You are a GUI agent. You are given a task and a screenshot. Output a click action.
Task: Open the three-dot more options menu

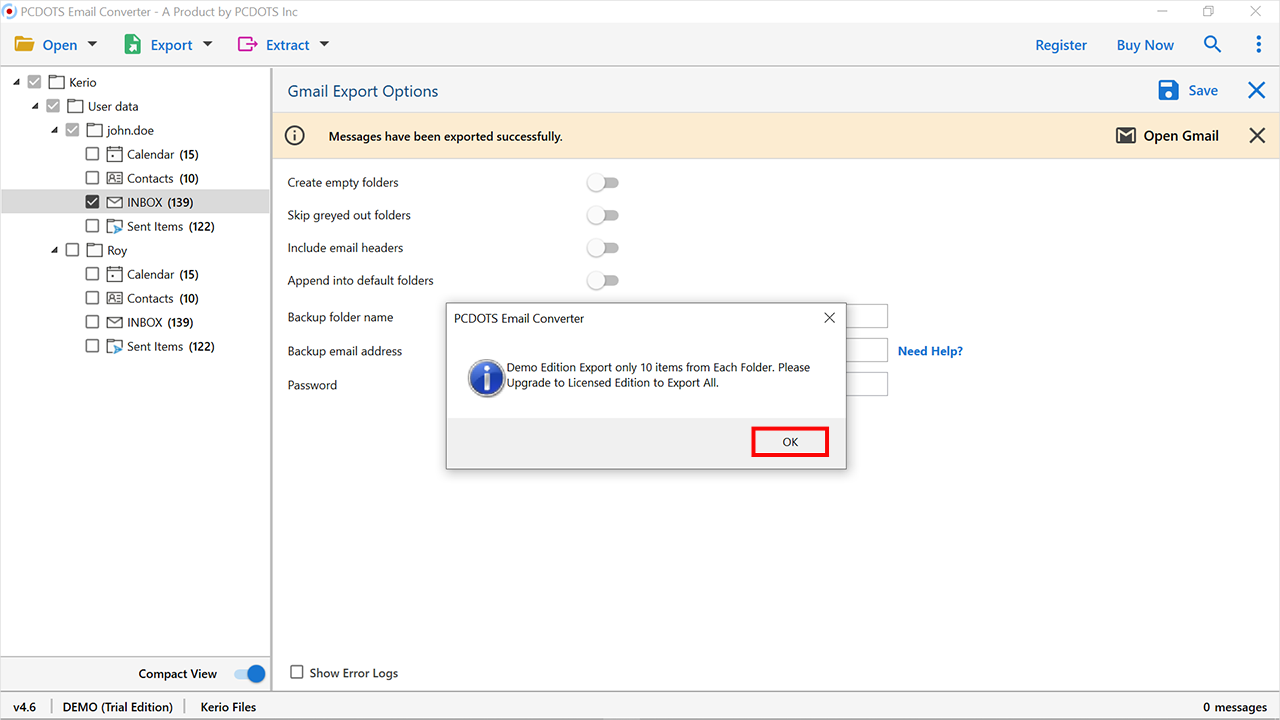pos(1259,44)
